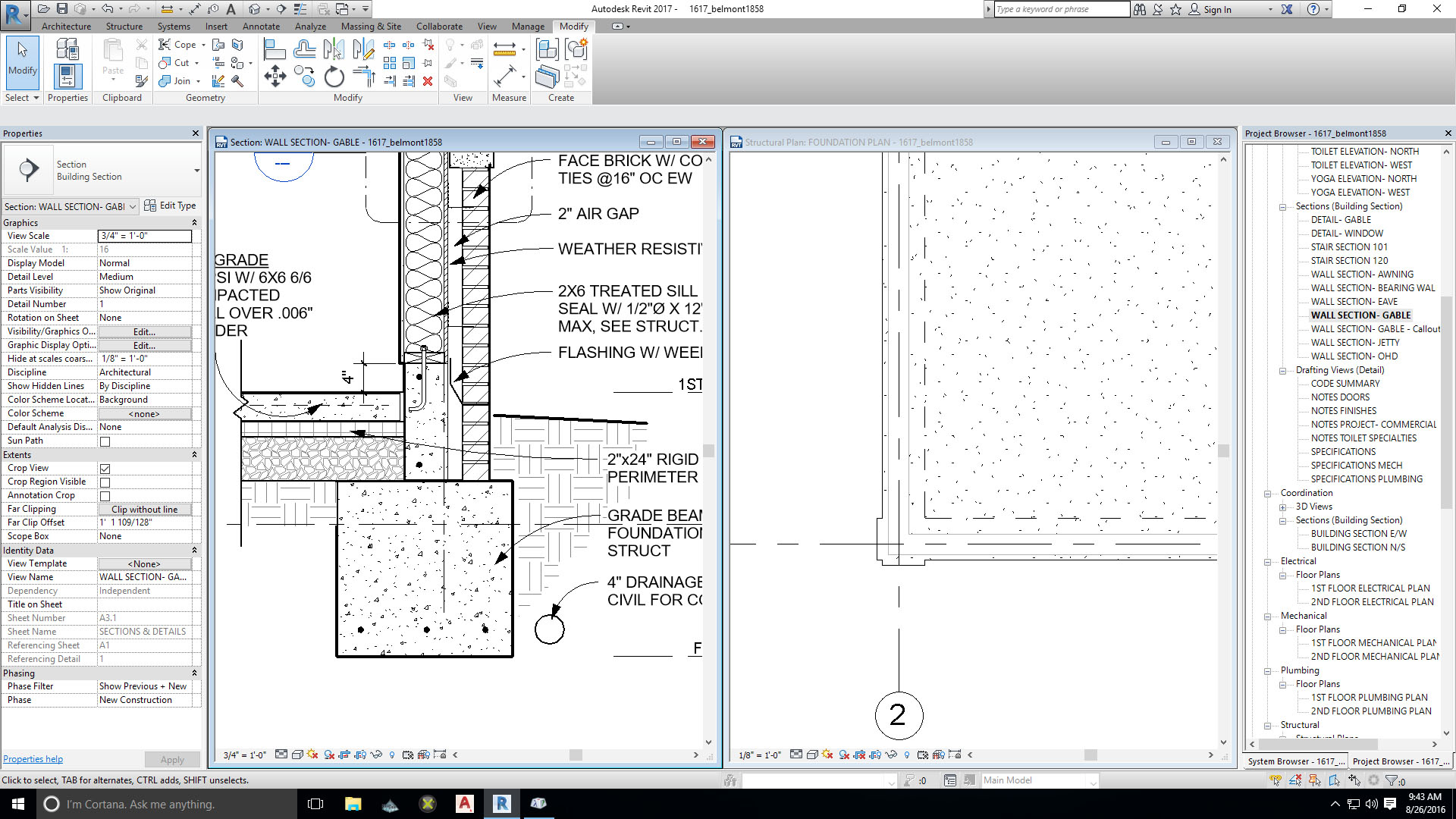This screenshot has height=819, width=1456.
Task: Select the Move tool in Modify panel
Action: pos(275,76)
